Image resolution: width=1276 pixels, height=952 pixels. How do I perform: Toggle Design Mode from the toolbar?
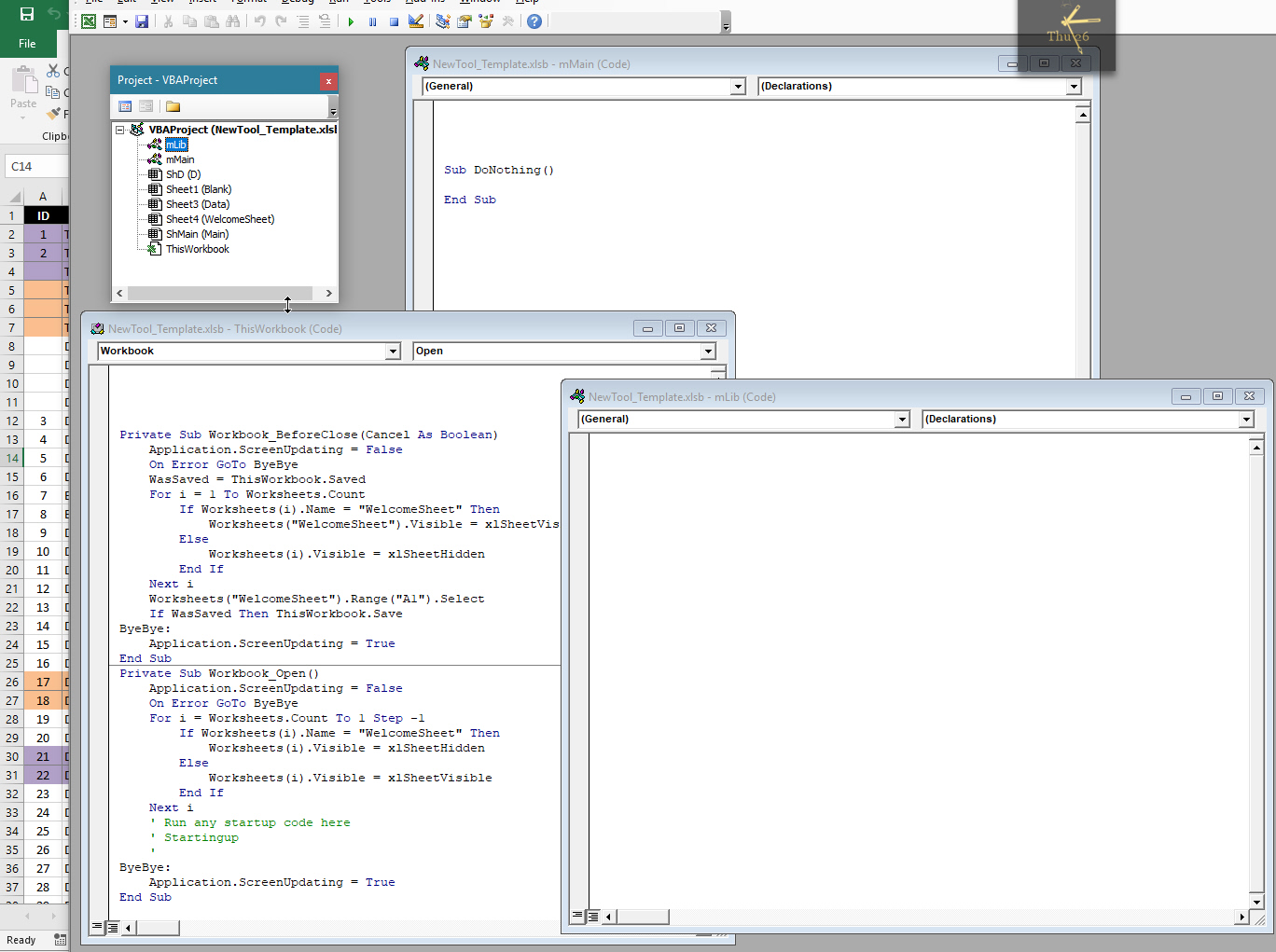416,21
